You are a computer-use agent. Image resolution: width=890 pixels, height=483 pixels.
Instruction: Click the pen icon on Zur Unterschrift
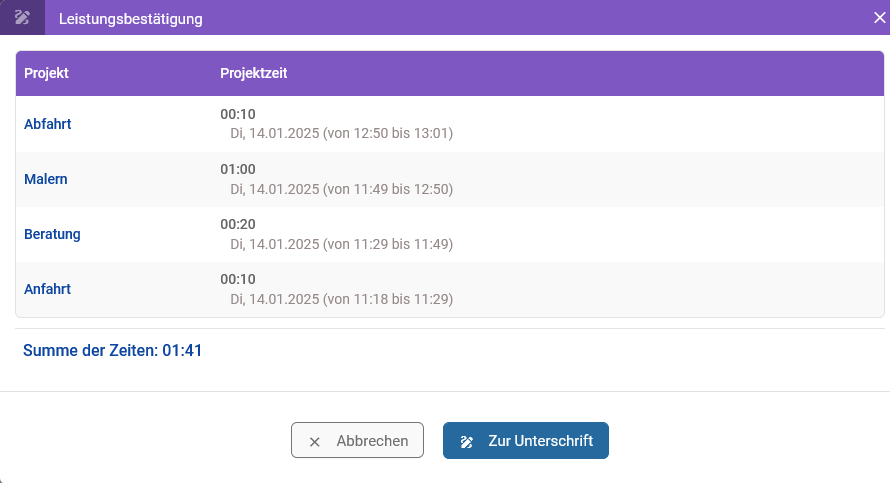(467, 441)
